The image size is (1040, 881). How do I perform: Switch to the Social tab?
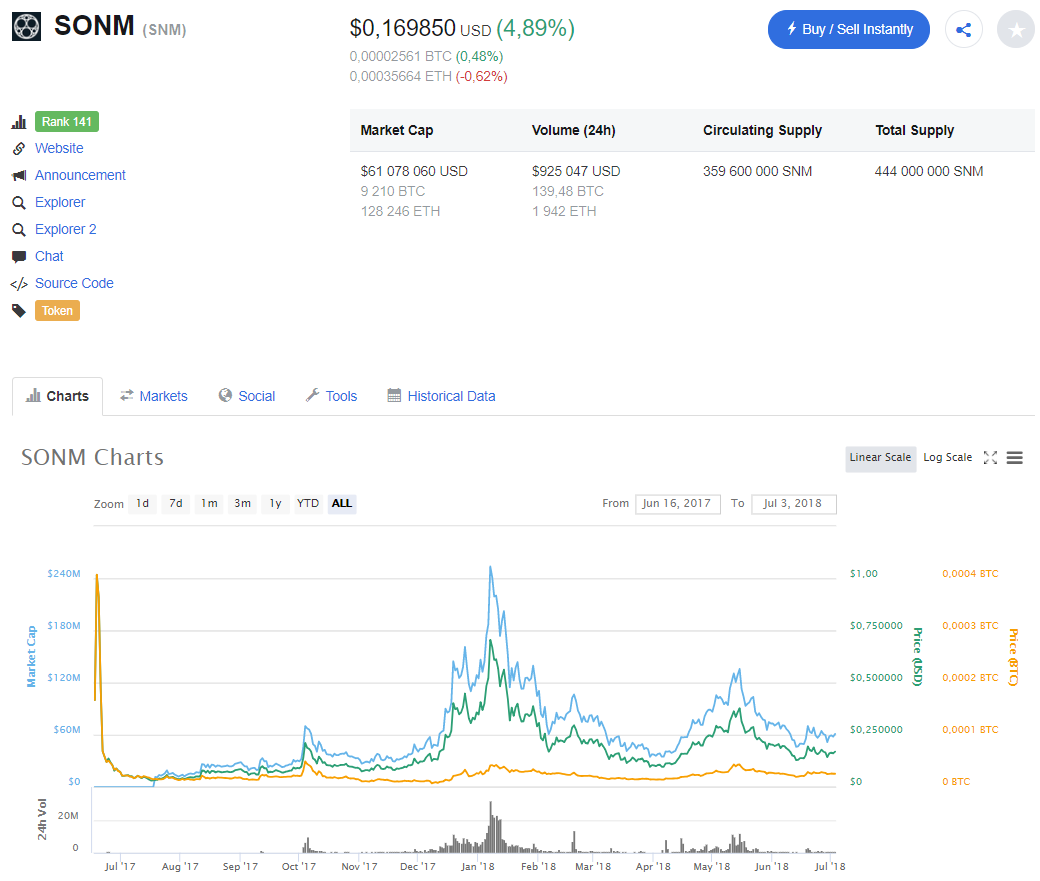[x=247, y=397]
